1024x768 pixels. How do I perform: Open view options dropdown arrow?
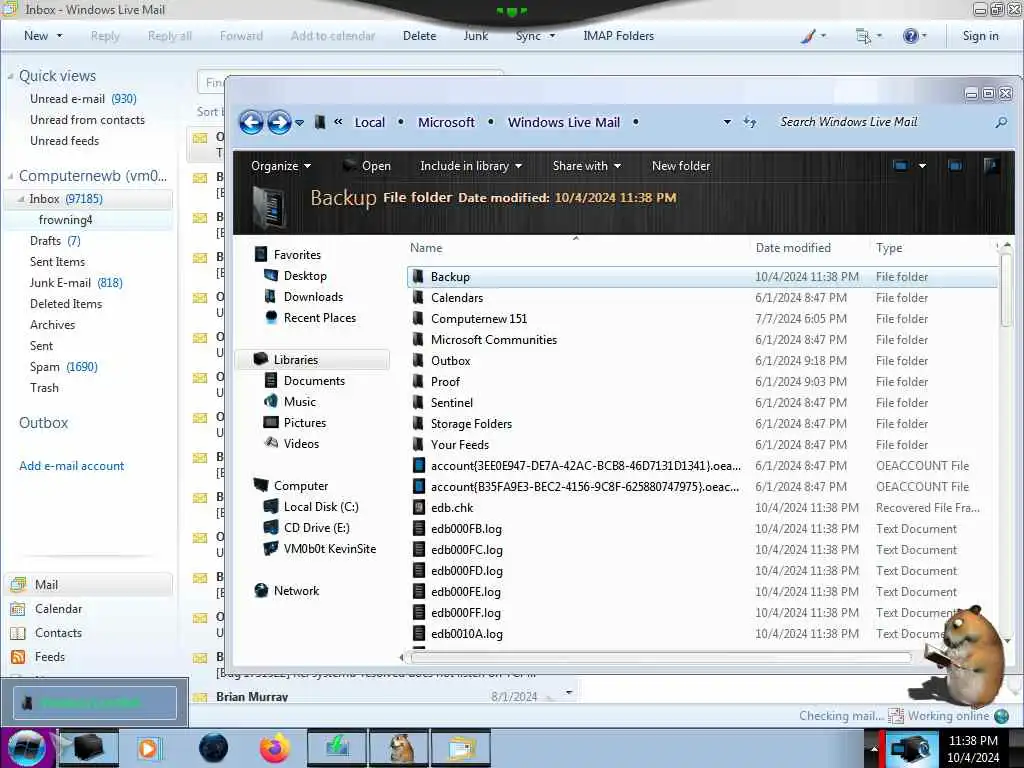tap(922, 166)
